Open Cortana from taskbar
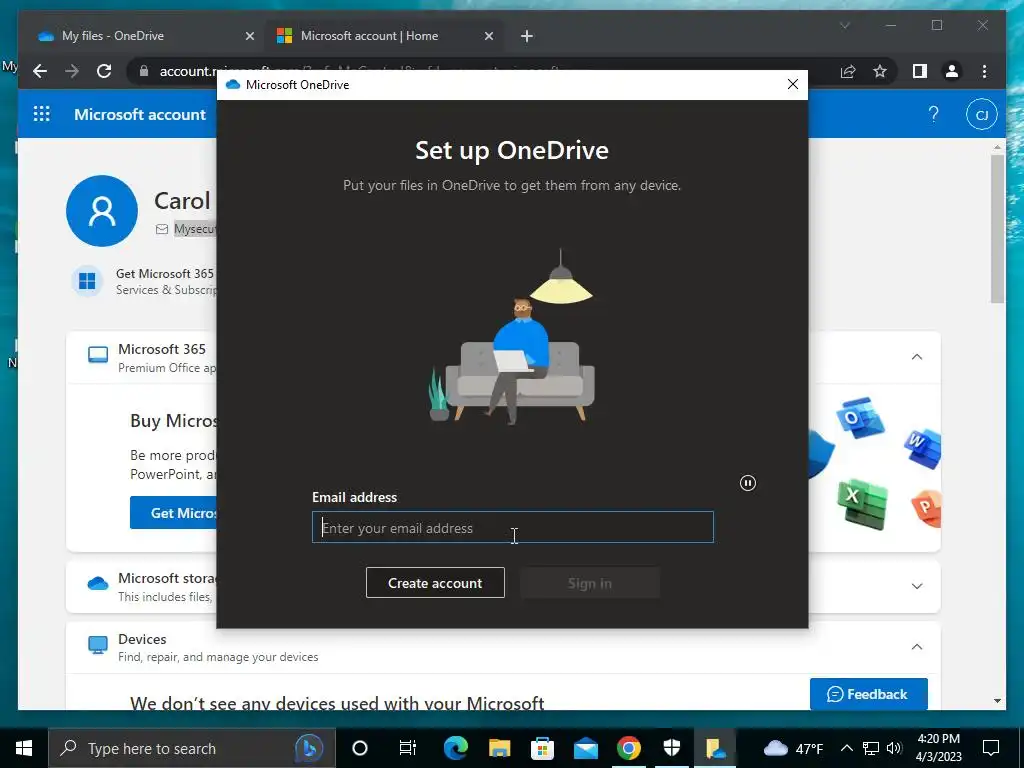 tap(360, 748)
